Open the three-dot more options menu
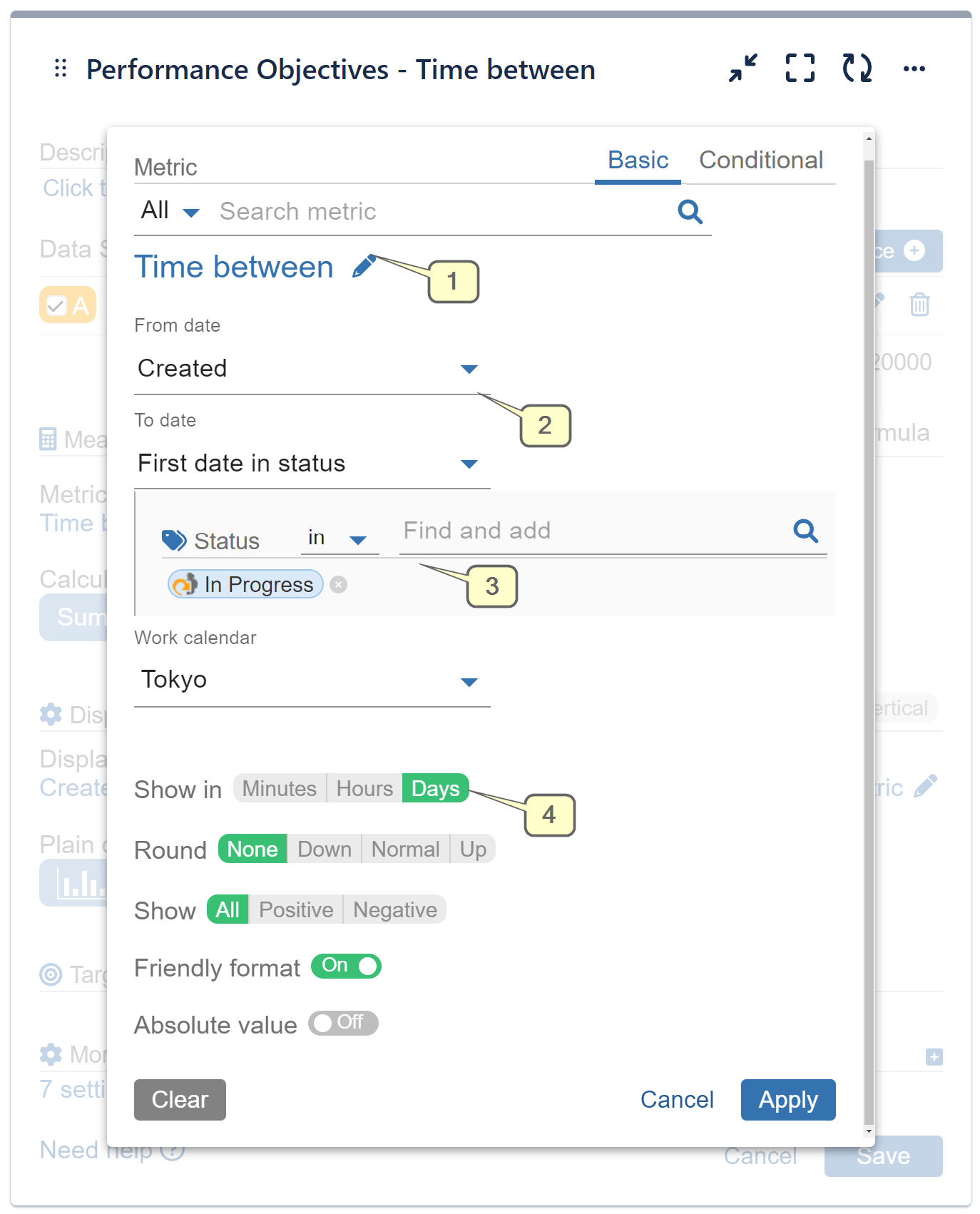 pos(914,68)
